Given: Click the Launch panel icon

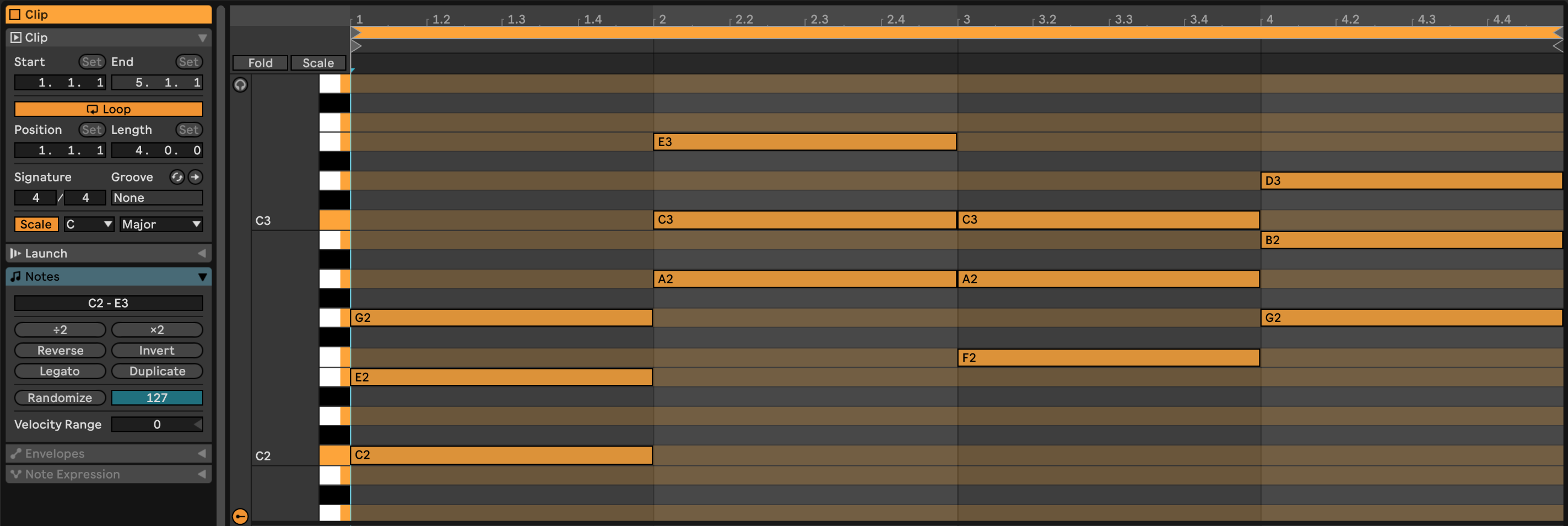Looking at the screenshot, I should click(x=16, y=253).
